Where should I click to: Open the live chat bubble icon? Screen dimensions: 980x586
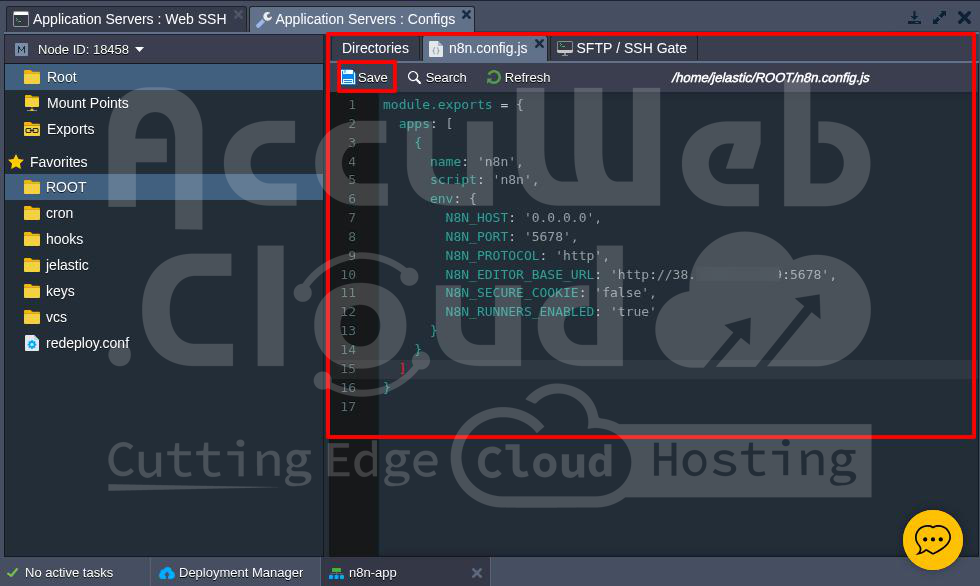pyautogui.click(x=932, y=539)
